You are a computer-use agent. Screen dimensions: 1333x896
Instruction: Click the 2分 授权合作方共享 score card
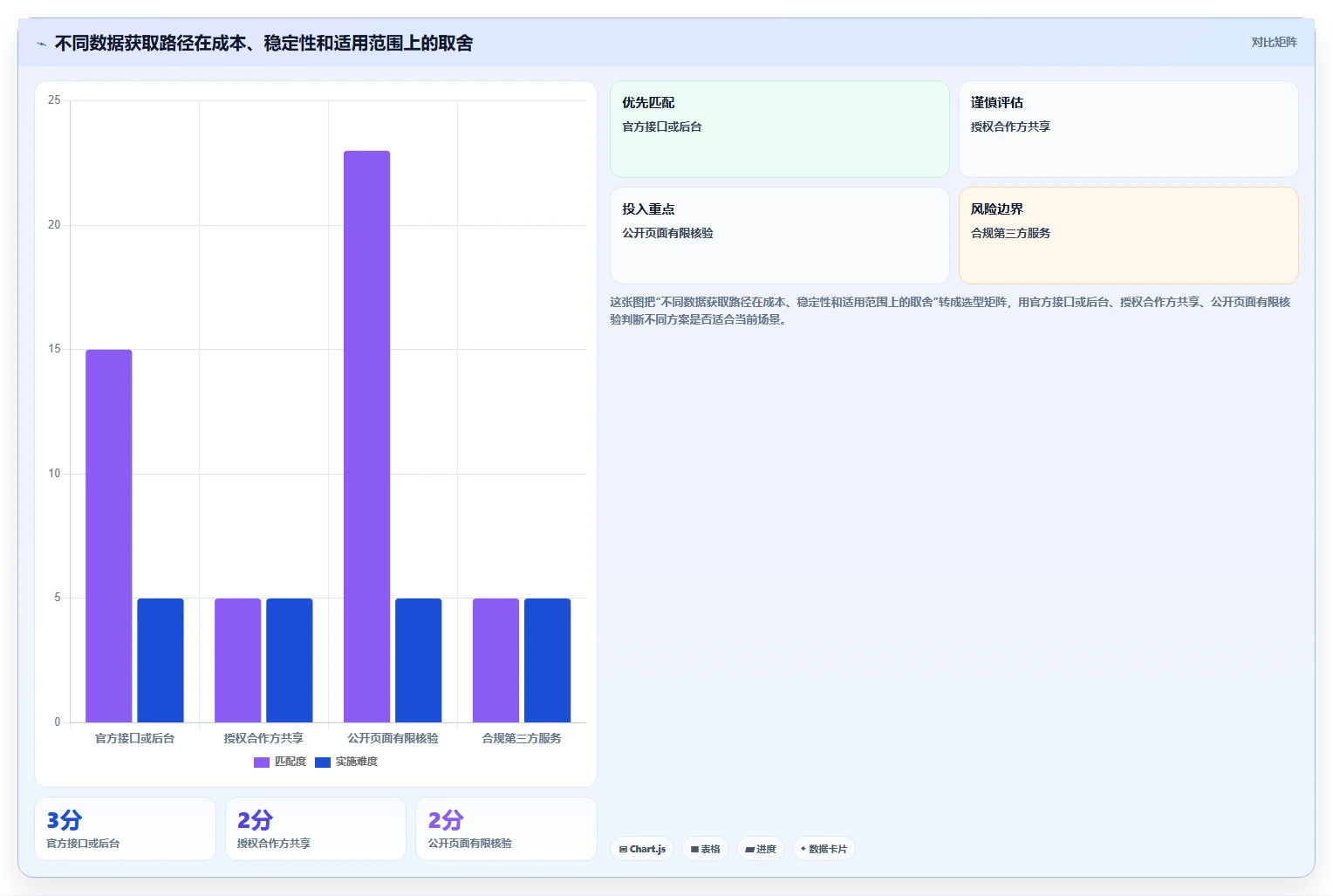[316, 829]
